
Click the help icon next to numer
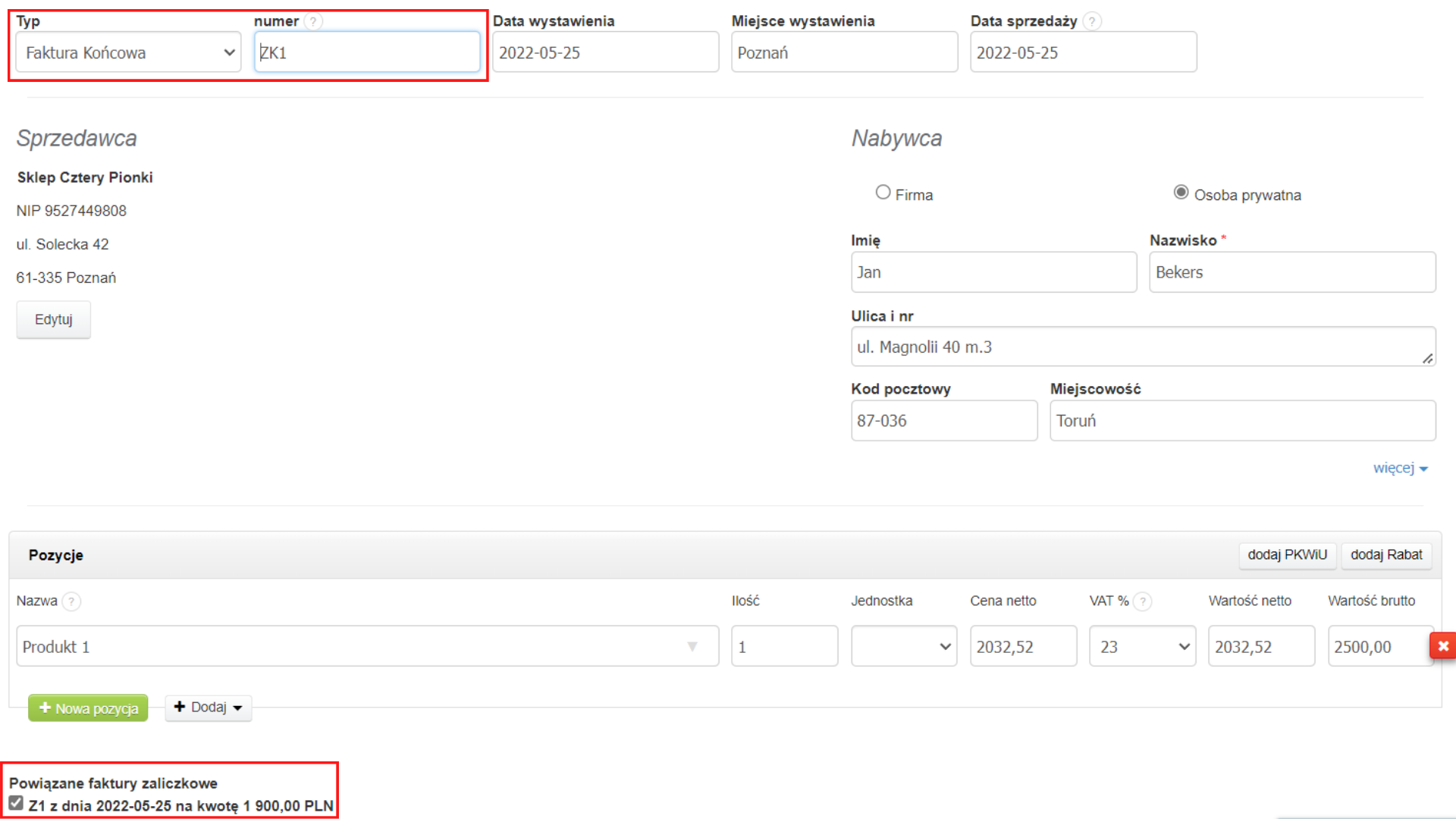pyautogui.click(x=313, y=21)
